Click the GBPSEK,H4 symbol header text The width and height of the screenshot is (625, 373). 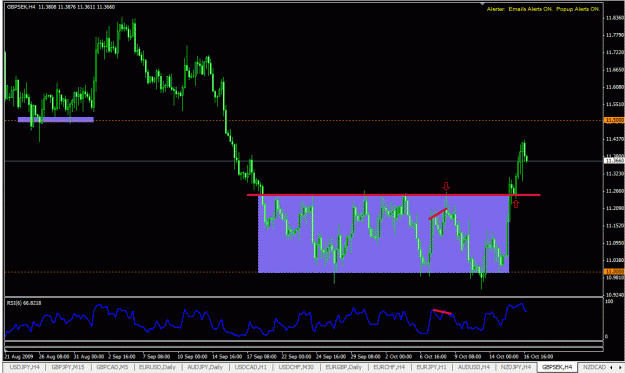pyautogui.click(x=21, y=7)
